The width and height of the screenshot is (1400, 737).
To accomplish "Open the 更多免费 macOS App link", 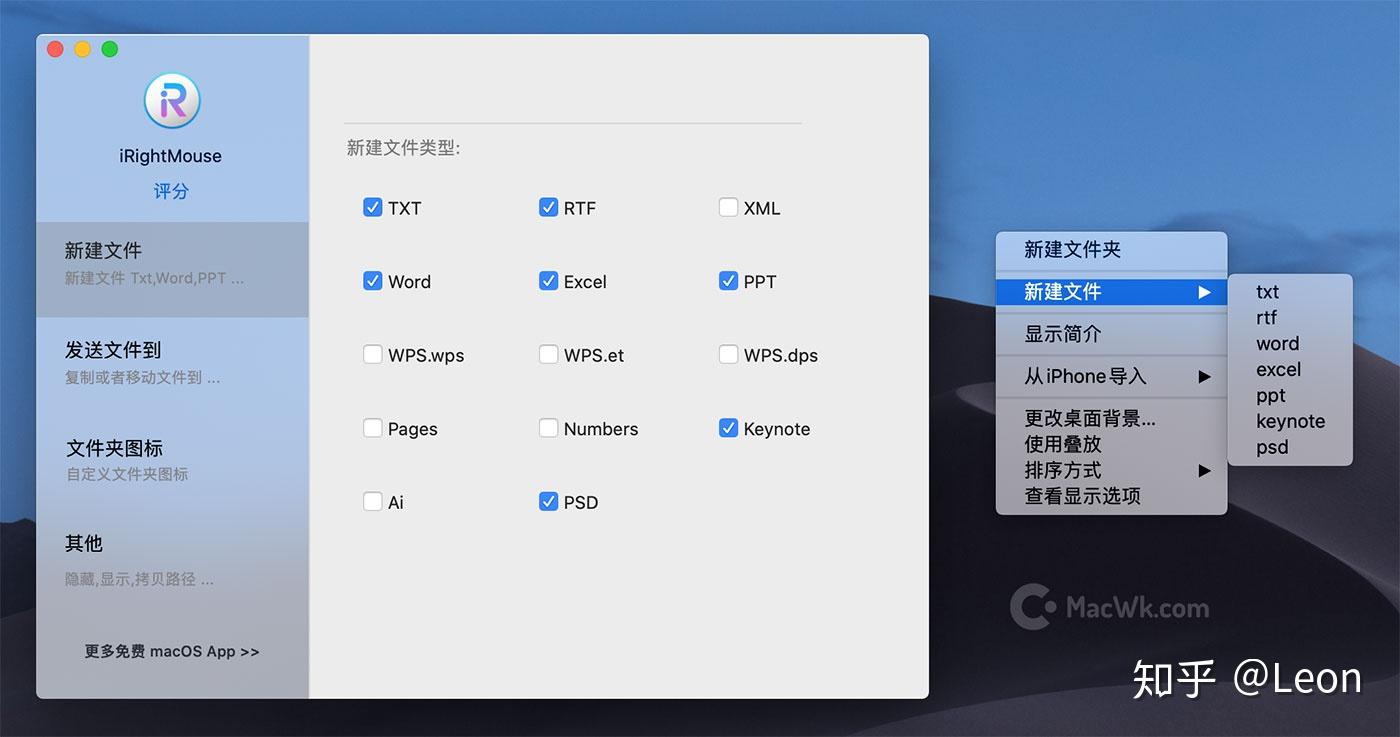I will click(x=171, y=650).
